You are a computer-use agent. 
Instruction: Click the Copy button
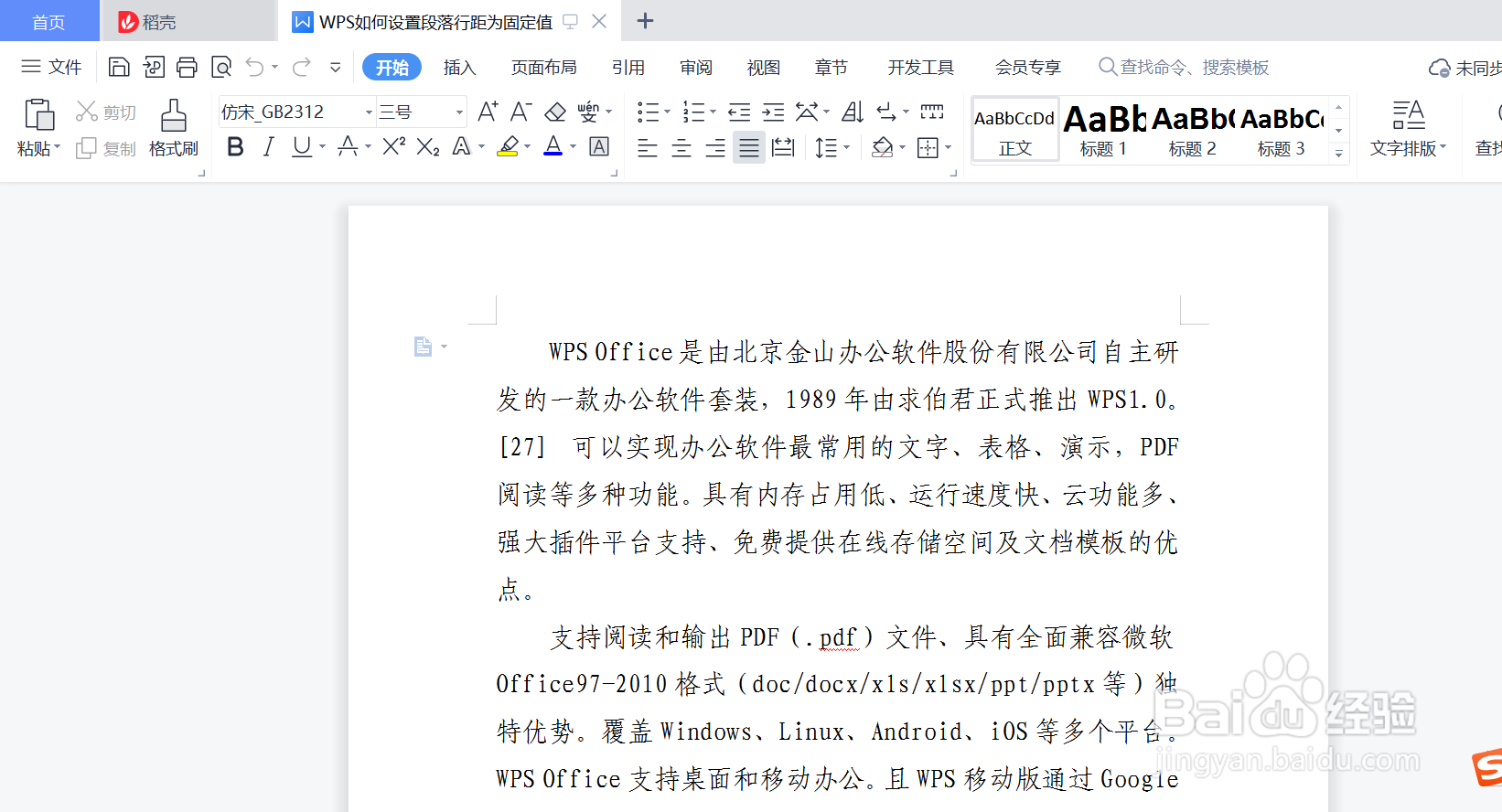[106, 148]
